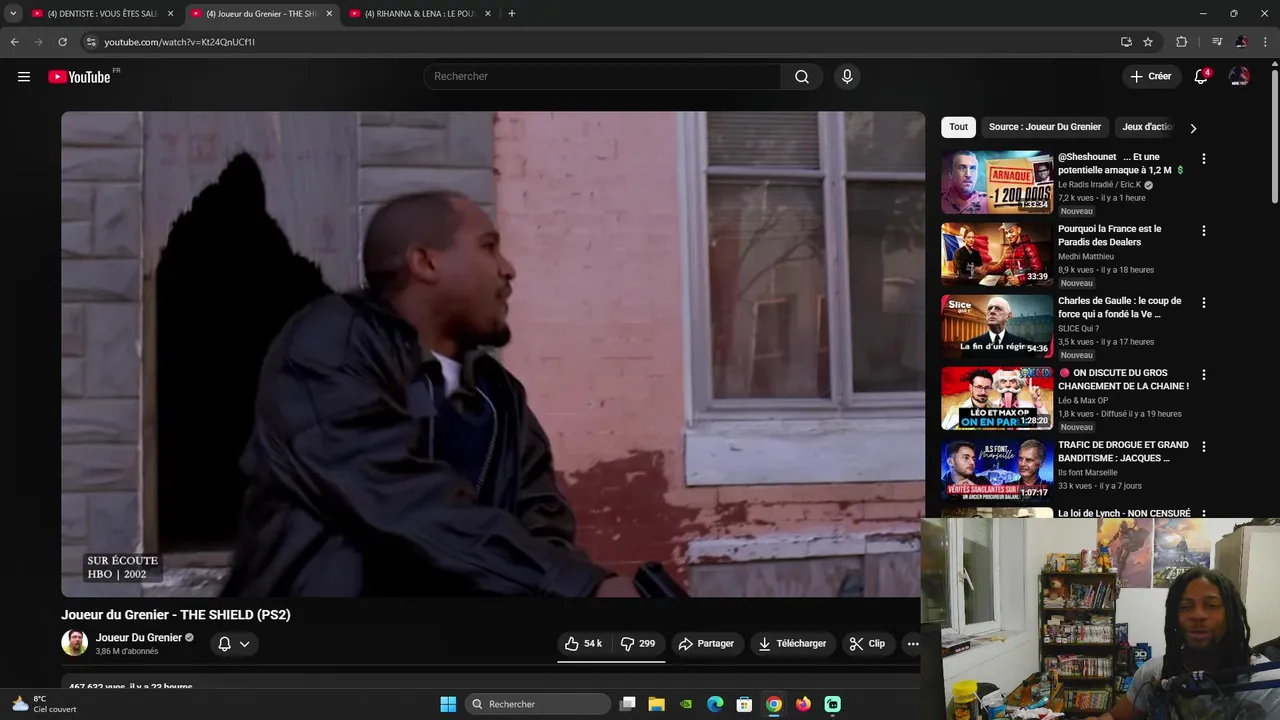Open a new browser tab
The width and height of the screenshot is (1280, 720).
(x=512, y=14)
